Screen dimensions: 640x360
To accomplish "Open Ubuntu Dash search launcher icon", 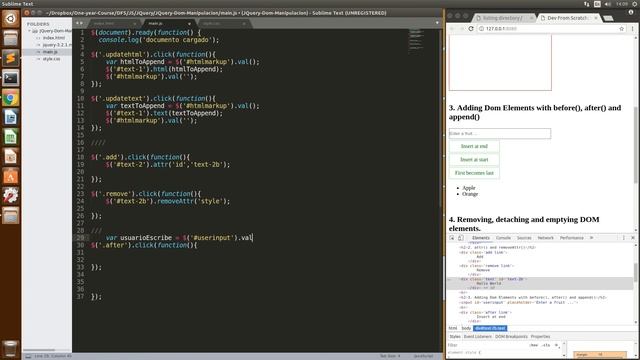I will tap(11, 19).
